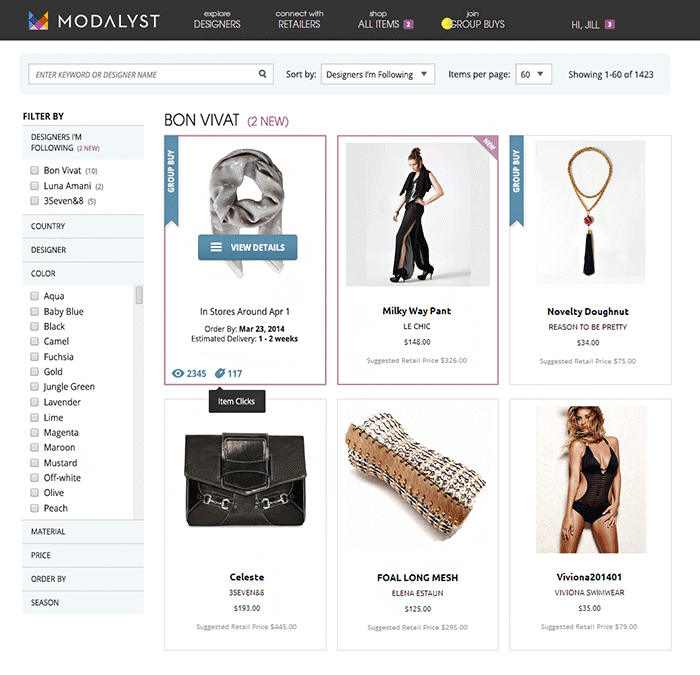
Task: Expand the Designer filter section
Action: (x=83, y=250)
